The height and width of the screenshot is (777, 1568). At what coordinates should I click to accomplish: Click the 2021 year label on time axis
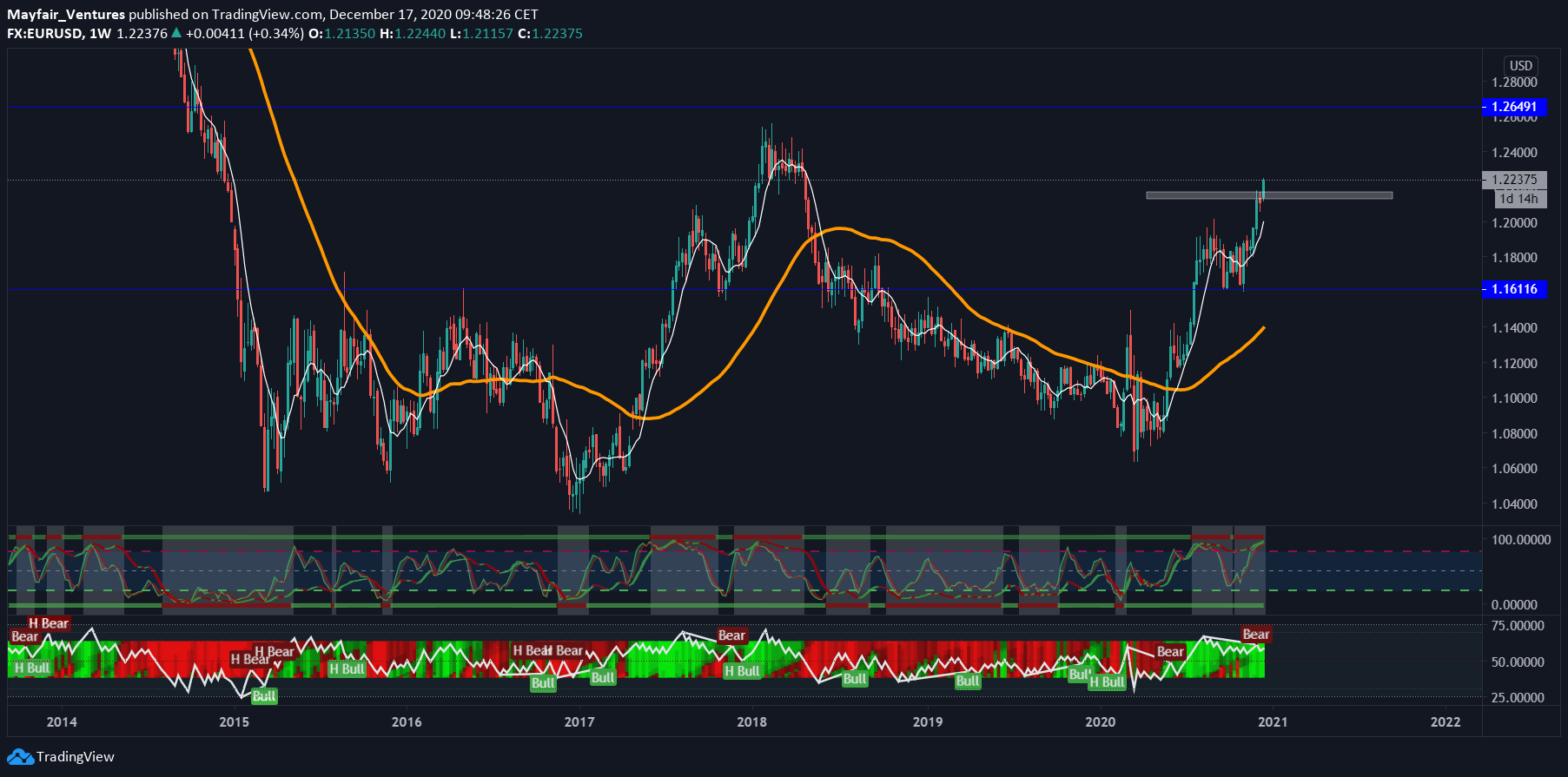[1274, 722]
